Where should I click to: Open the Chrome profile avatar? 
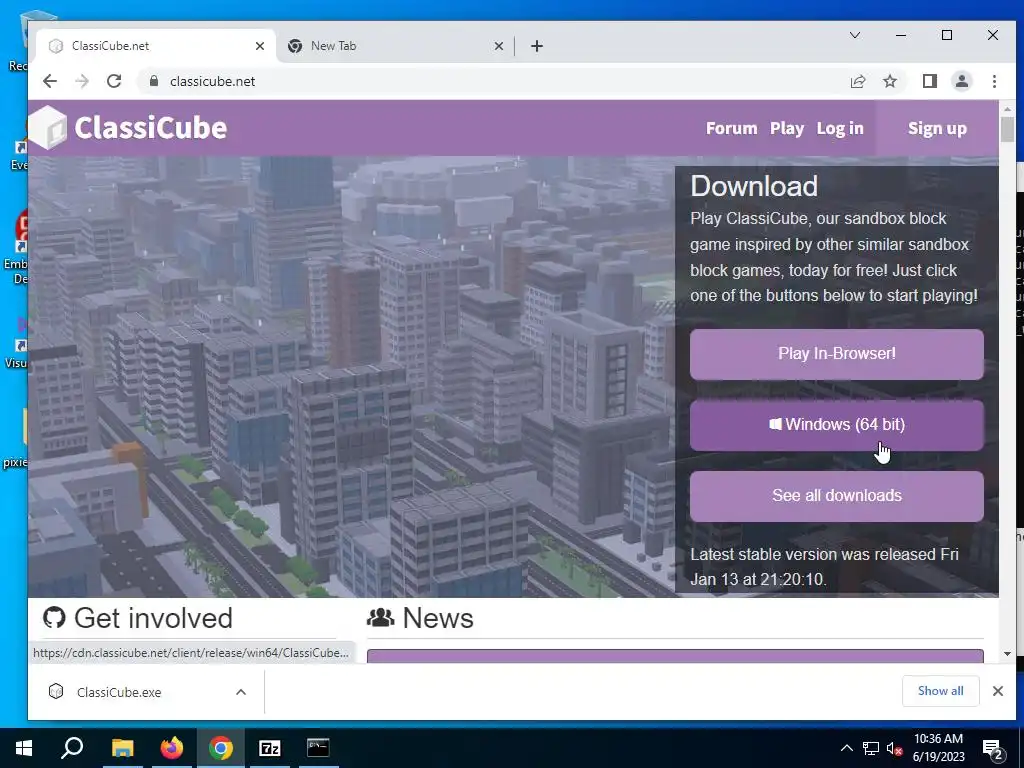[961, 81]
